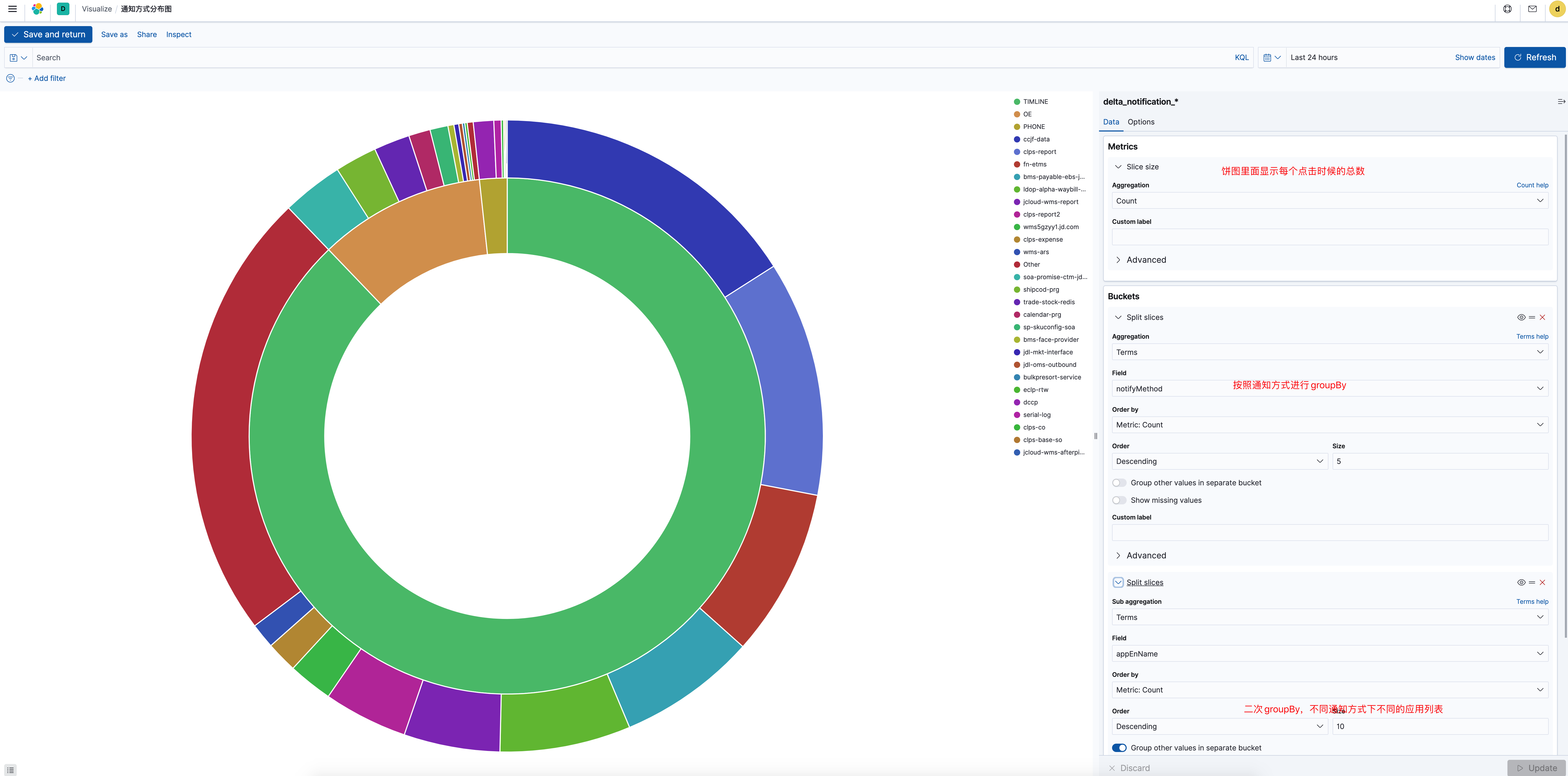Go to the Visualize breadcrumb
Image resolution: width=1568 pixels, height=776 pixels.
97,9
